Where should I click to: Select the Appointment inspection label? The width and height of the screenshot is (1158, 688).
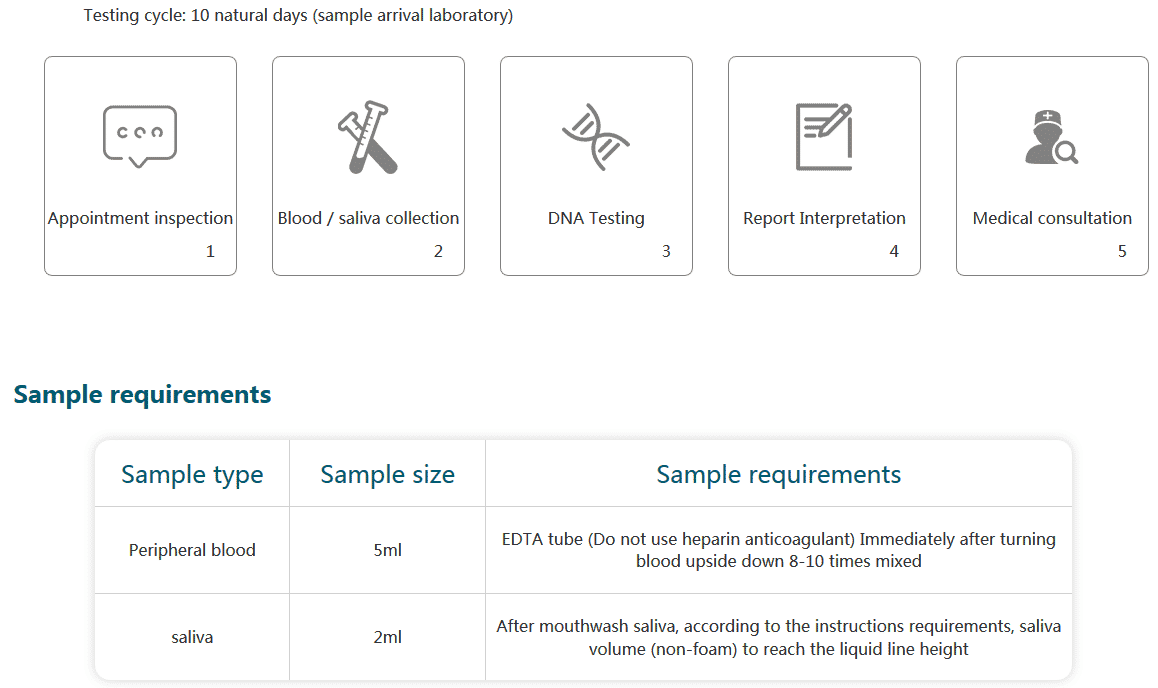tap(140, 219)
